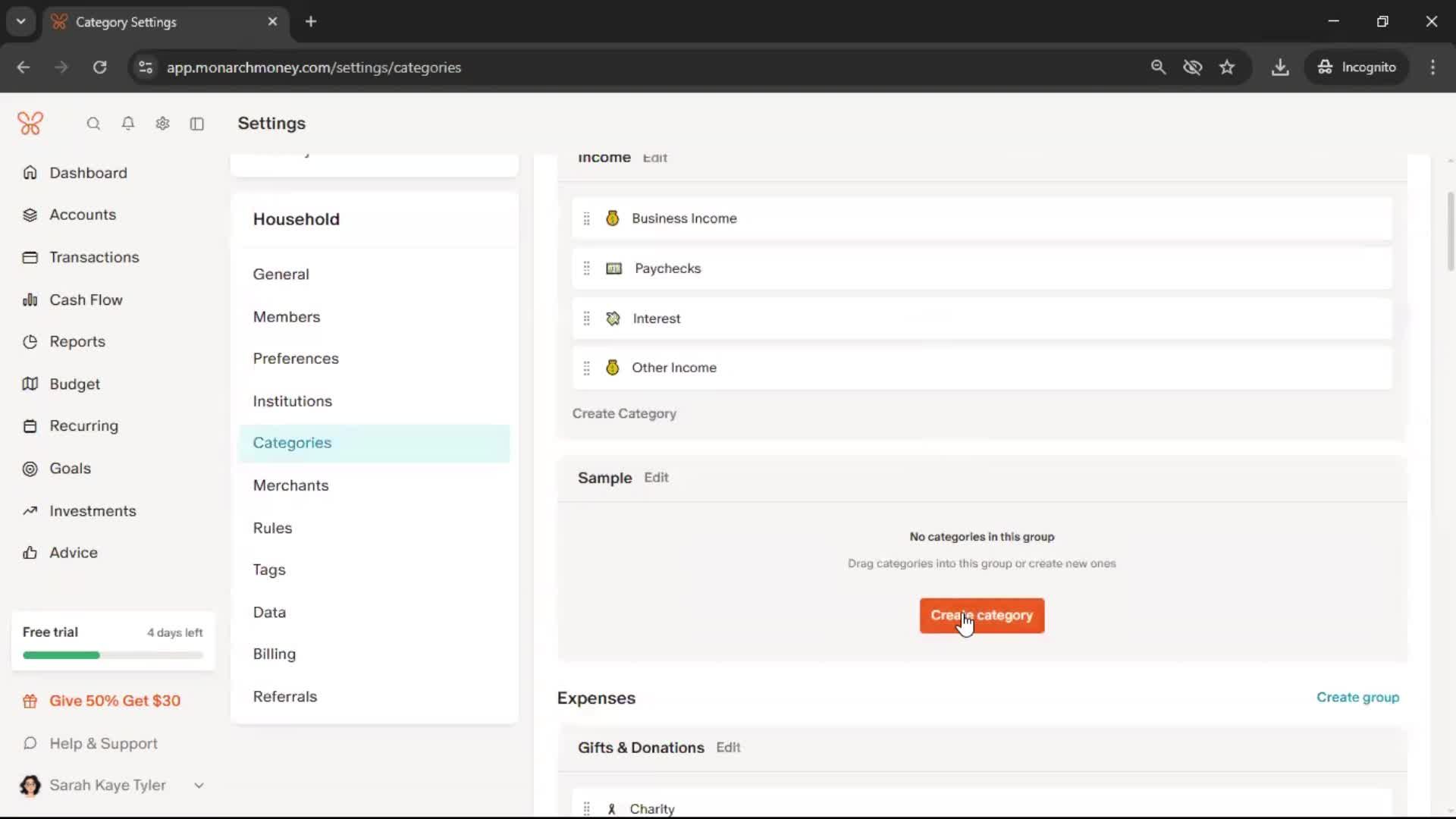1456x819 pixels.
Task: Go to Cash Flow in sidebar
Action: (86, 300)
